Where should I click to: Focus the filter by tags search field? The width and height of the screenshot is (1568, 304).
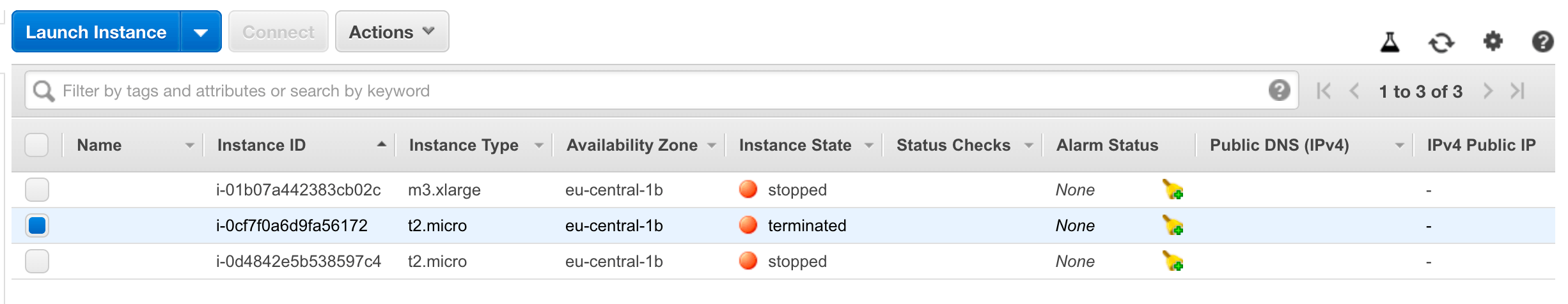pyautogui.click(x=662, y=91)
